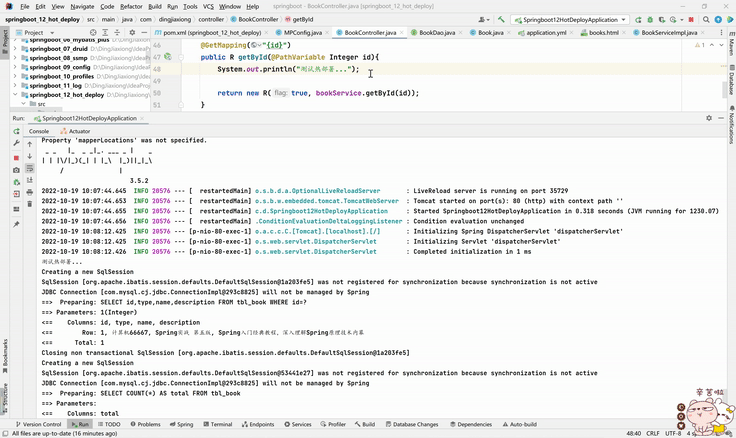Open the Dependencies tool window

pyautogui.click(x=471, y=424)
